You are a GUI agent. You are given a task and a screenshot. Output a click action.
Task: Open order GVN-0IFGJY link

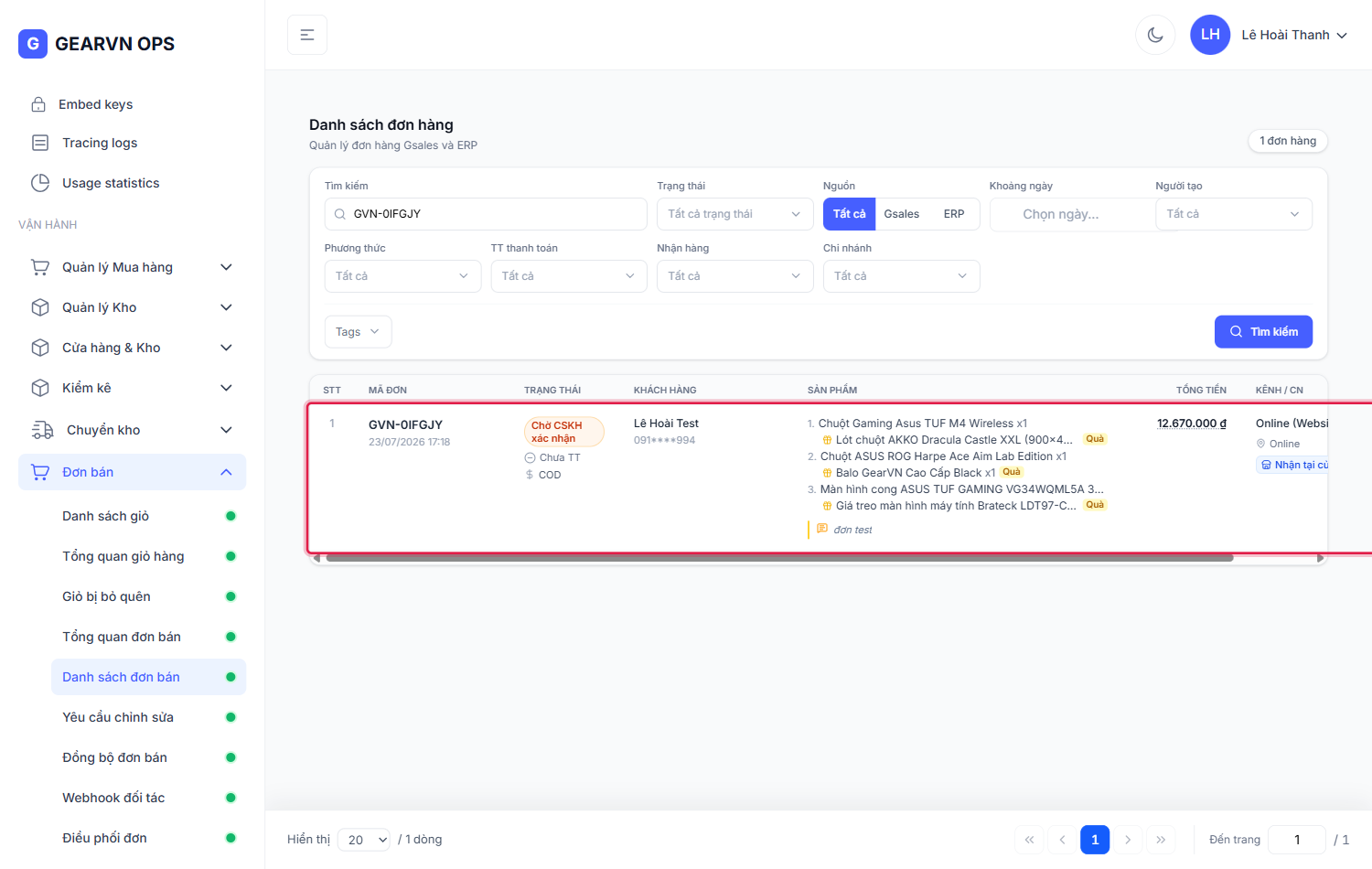pyautogui.click(x=405, y=424)
